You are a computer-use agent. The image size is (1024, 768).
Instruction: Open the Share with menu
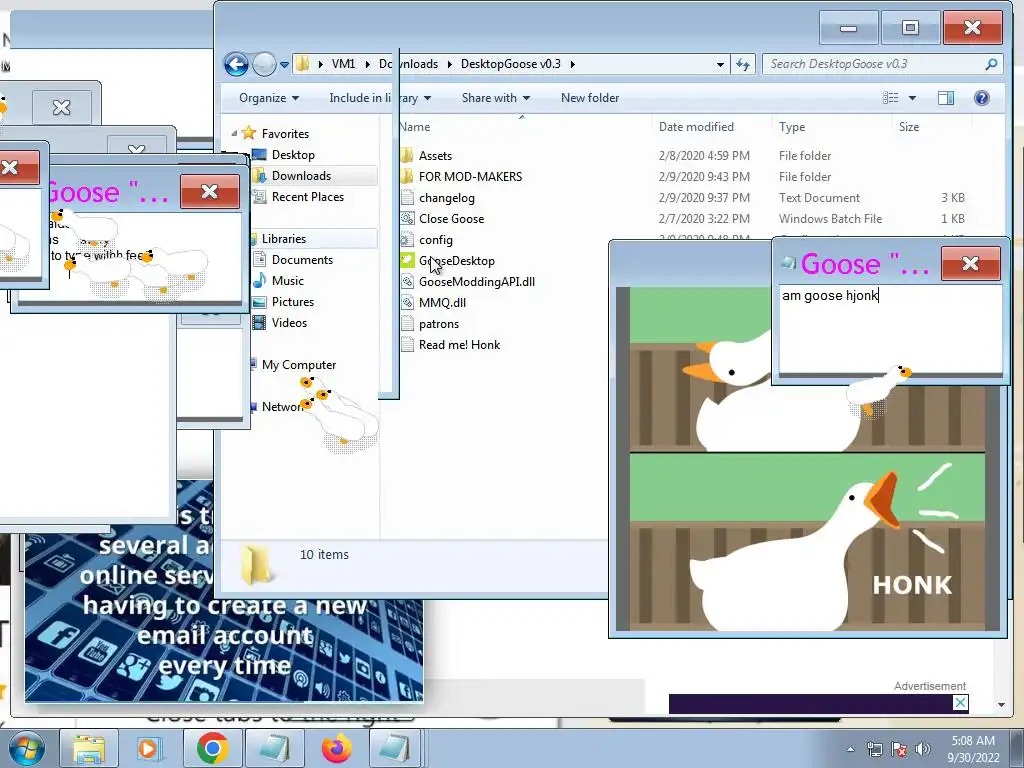point(496,98)
